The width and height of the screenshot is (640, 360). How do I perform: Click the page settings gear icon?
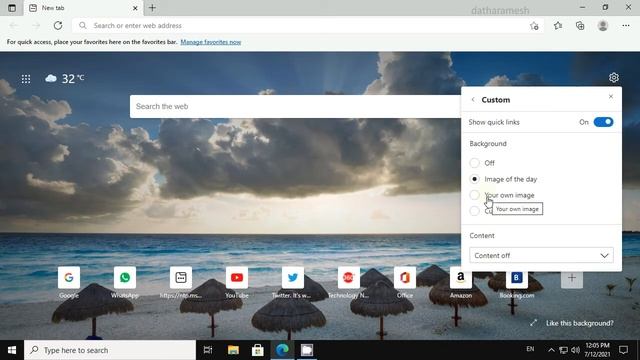(613, 78)
